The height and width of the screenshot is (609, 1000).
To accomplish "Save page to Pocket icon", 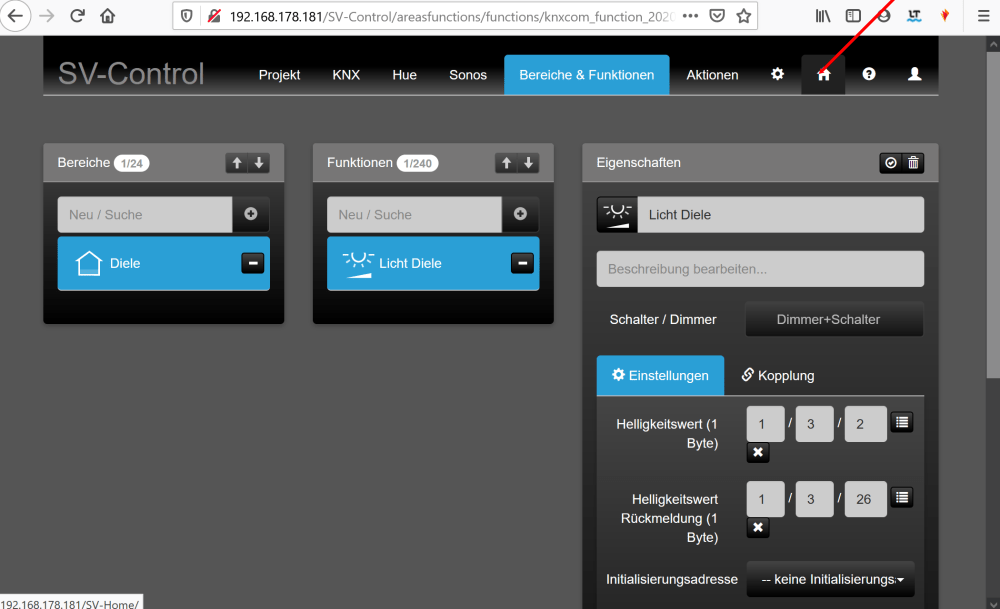I will tap(717, 16).
